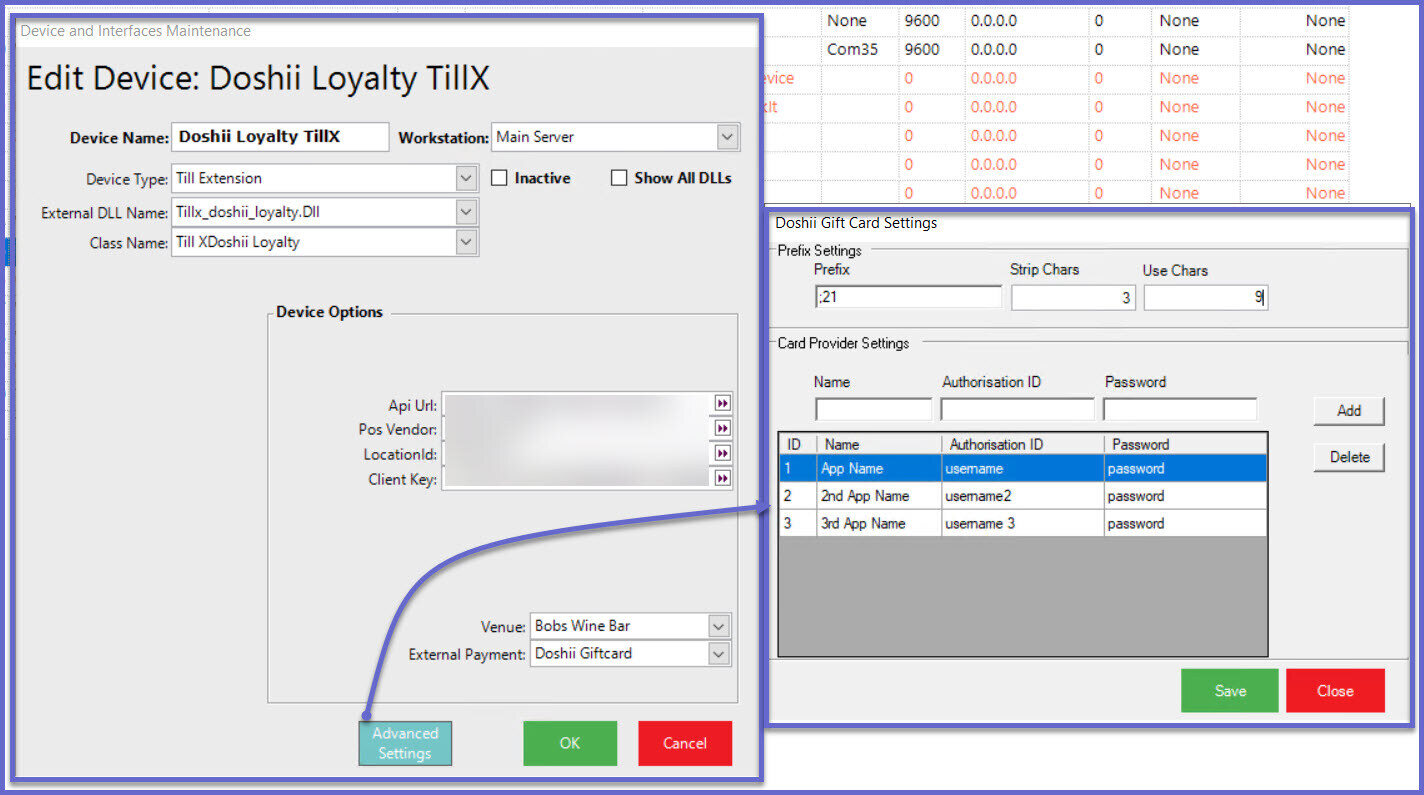1424x795 pixels.
Task: Click the Pos Vendor value field
Action: click(577, 428)
